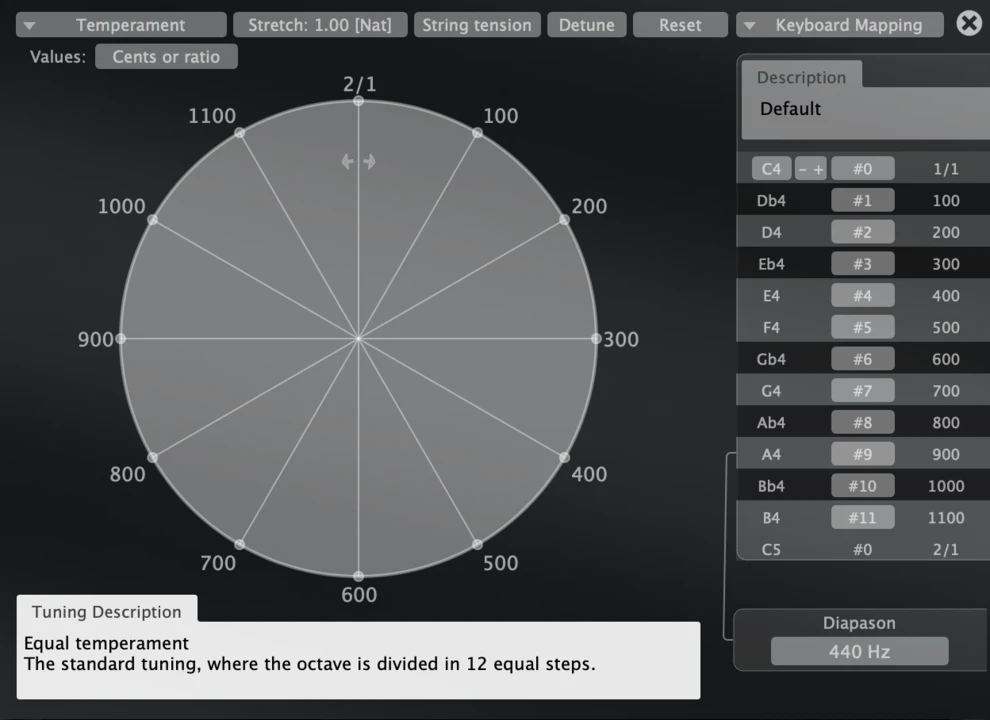Select the Description tab
The height and width of the screenshot is (720, 990).
click(801, 78)
